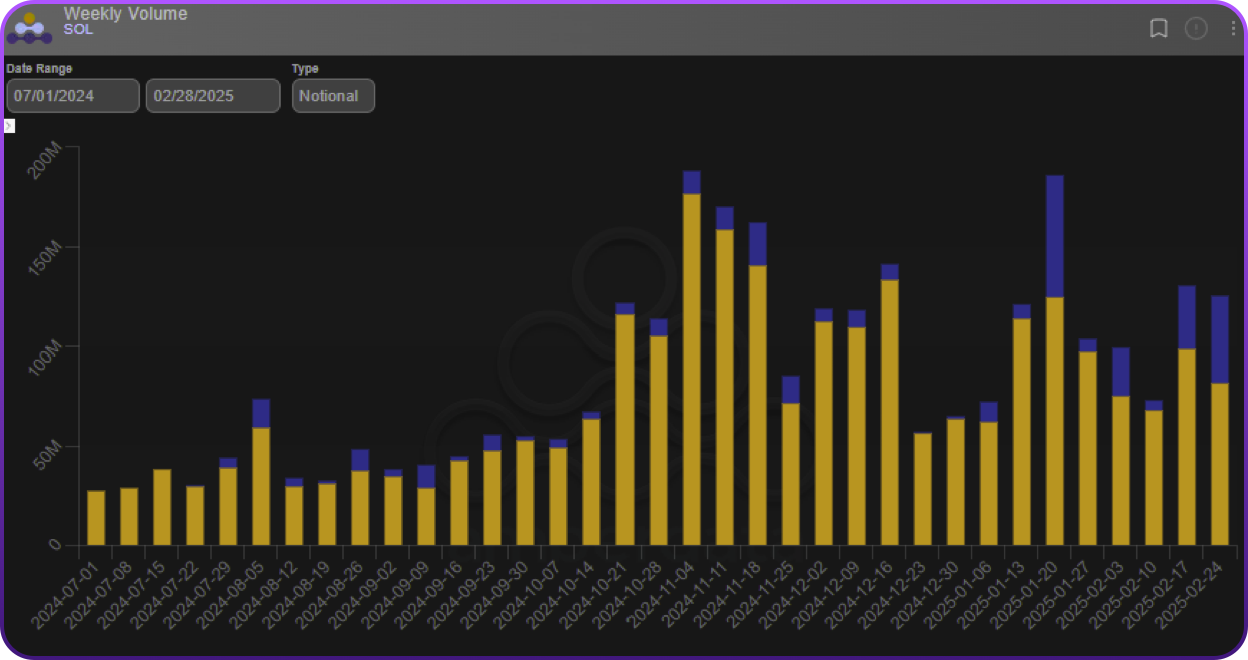Click the yellow bar for 2024-12-16
This screenshot has height=660, width=1248.
pos(889,412)
